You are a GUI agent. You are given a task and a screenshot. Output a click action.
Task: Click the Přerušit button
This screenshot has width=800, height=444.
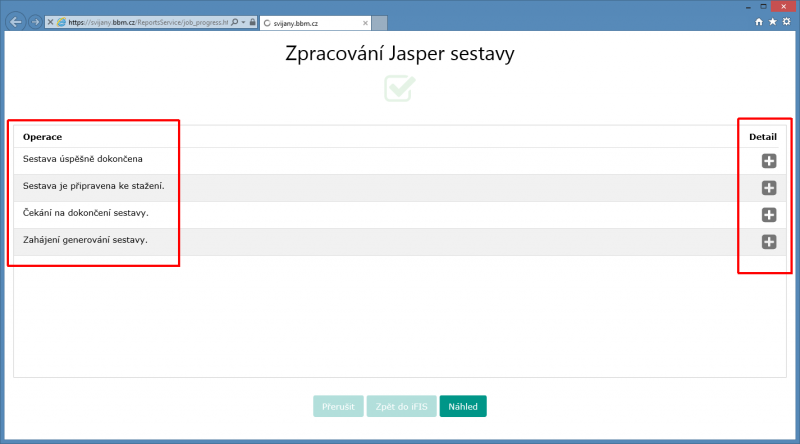point(338,406)
